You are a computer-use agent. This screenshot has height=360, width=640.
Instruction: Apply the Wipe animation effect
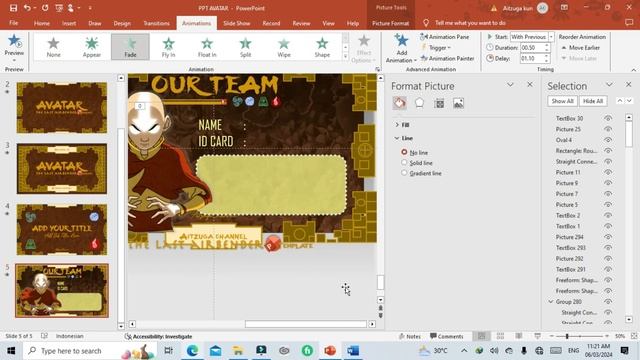point(284,47)
